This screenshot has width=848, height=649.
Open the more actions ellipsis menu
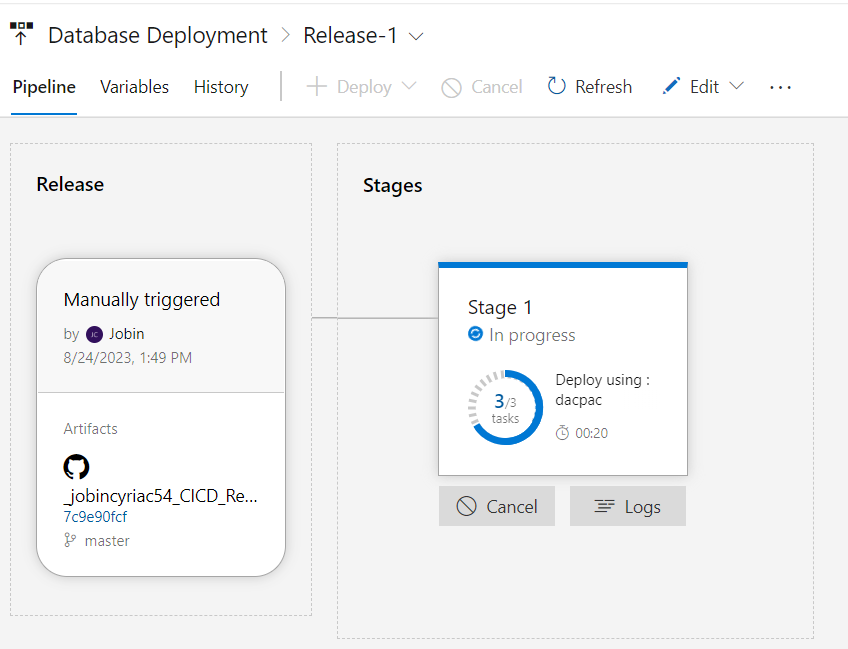click(781, 87)
